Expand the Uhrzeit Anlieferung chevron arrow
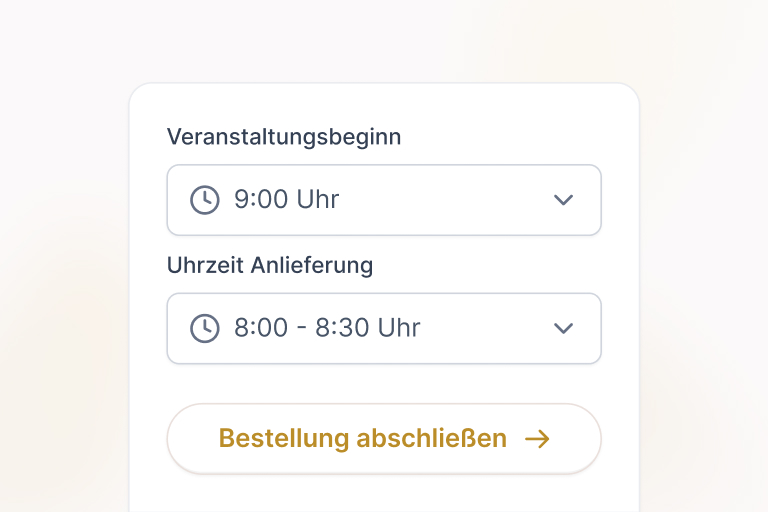 (x=563, y=328)
